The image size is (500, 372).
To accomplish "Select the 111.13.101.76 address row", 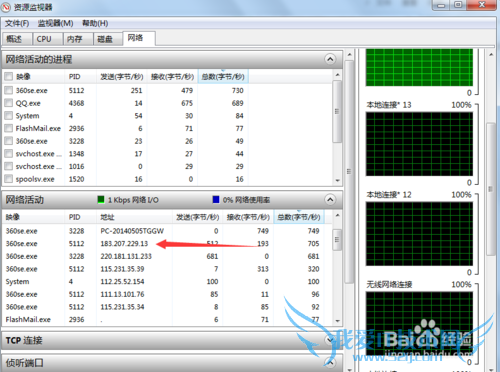I will [162, 294].
